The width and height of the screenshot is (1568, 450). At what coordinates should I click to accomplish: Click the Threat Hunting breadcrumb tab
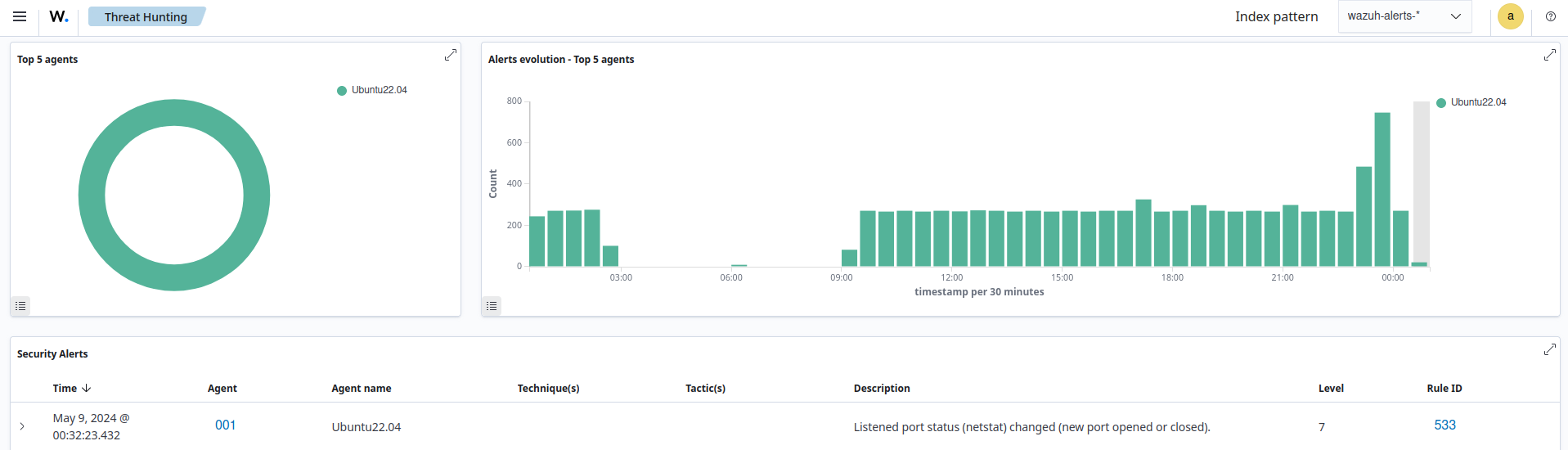[146, 17]
